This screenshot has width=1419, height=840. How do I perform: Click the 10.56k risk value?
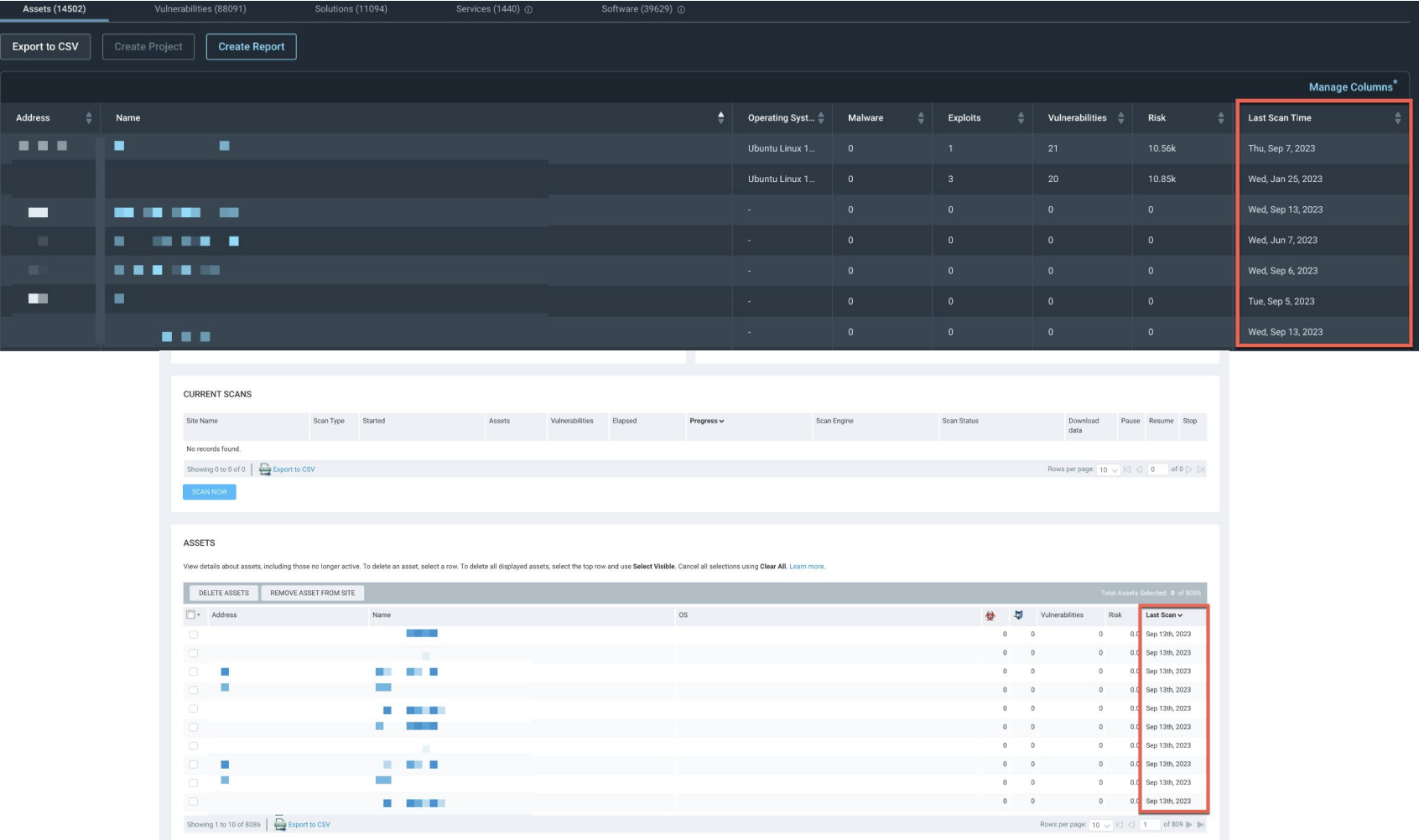pos(1162,148)
